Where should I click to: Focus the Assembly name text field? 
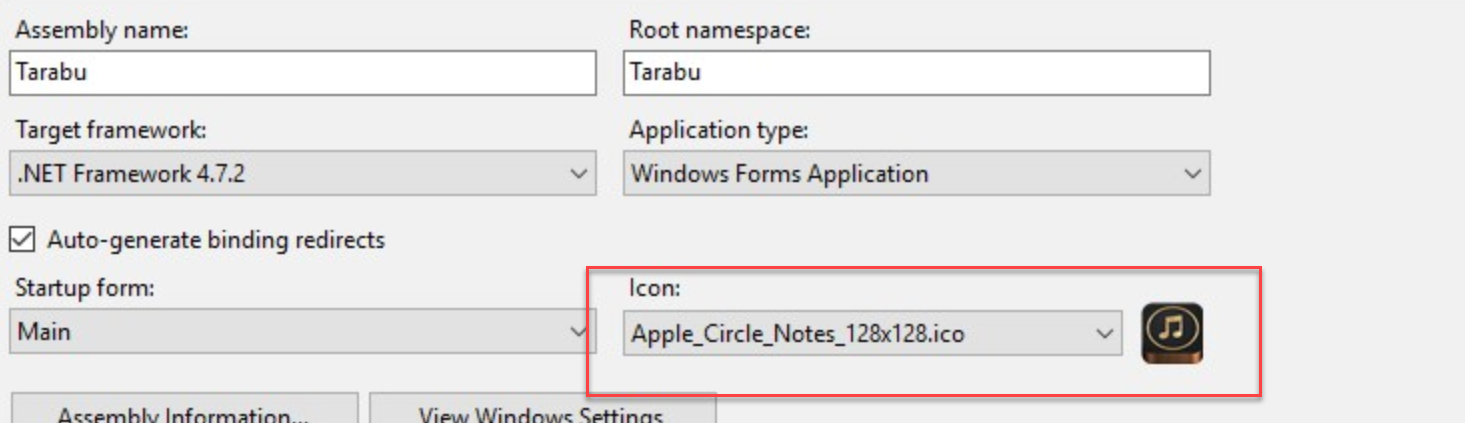pos(302,73)
